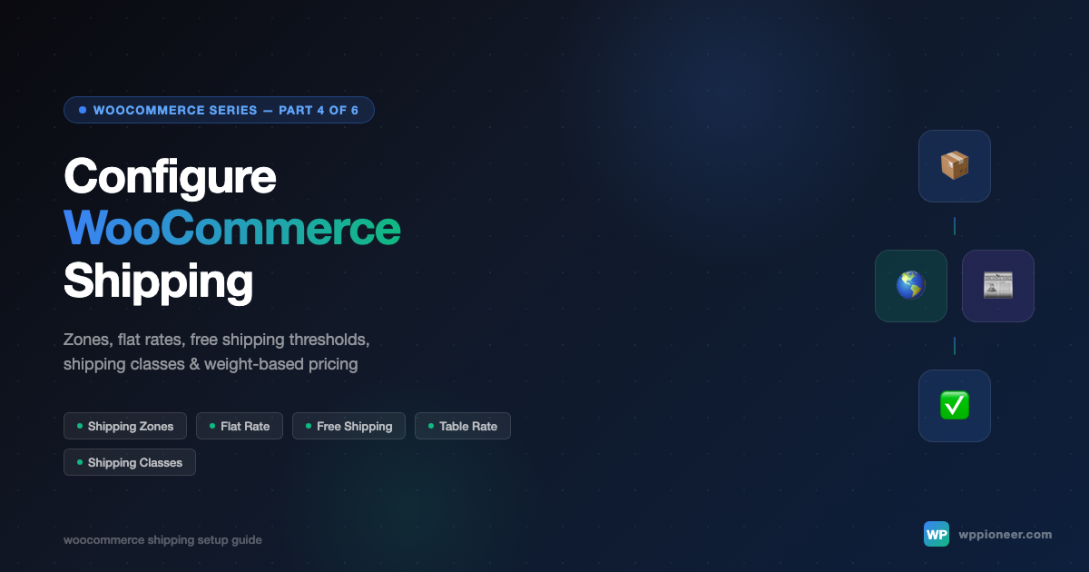Open the wppioneer.com link
The image size is (1089, 572).
pyautogui.click(x=1005, y=535)
